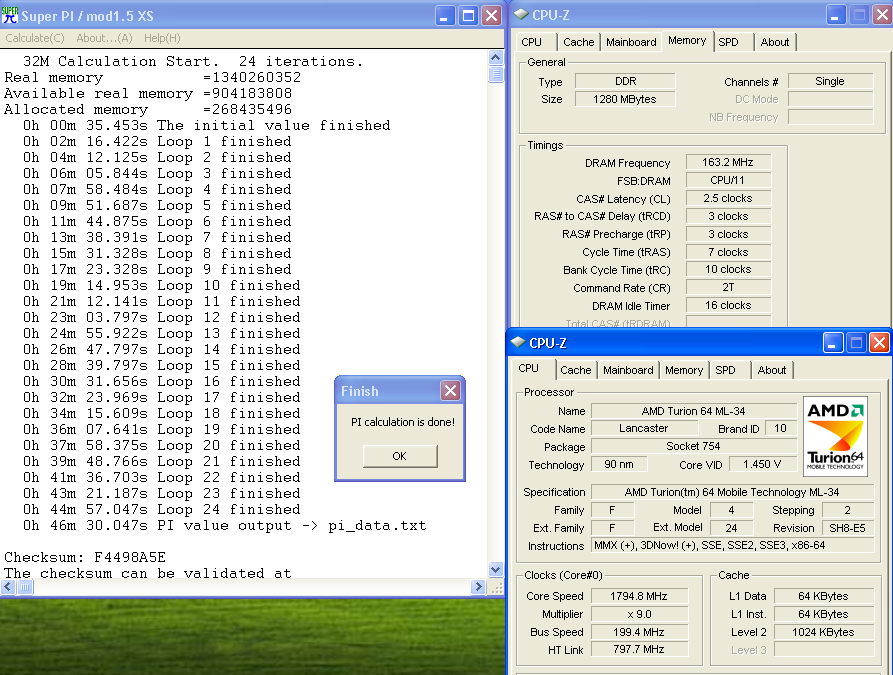Click the upper CPU-Z window title icon

[x=521, y=14]
